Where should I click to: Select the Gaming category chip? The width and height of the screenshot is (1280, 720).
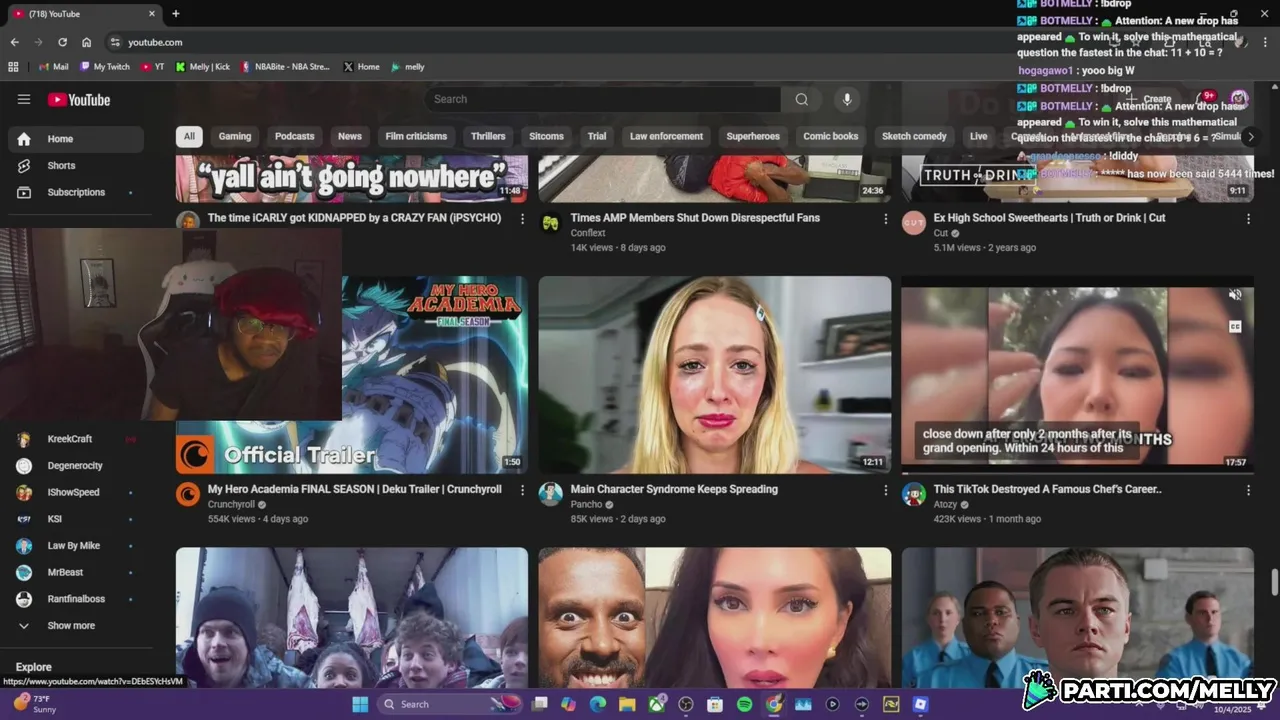click(235, 136)
